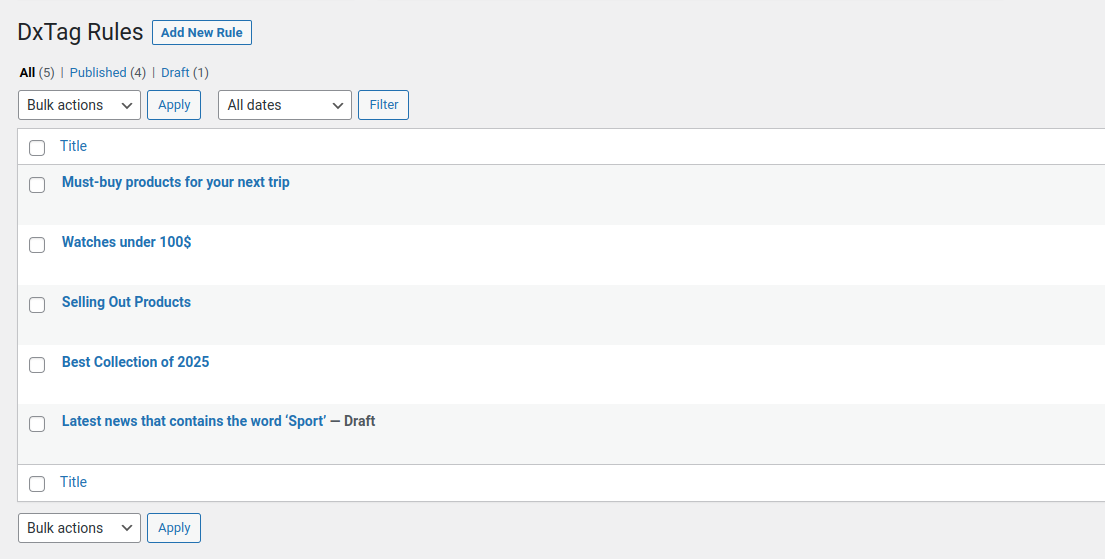This screenshot has height=559, width=1105.
Task: Check the 'Best Collection of 2025' checkbox
Action: [x=37, y=365]
